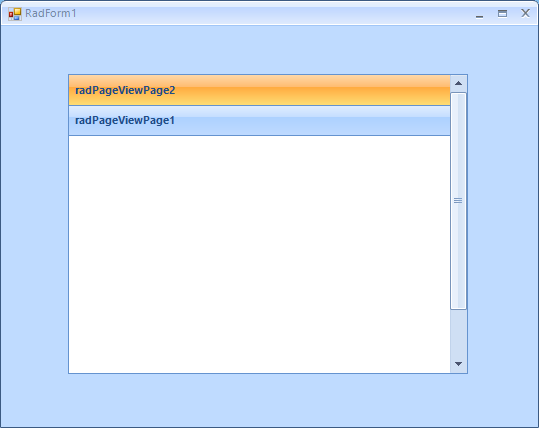Click the grip lines on the scrollbar thumb

[x=458, y=200]
